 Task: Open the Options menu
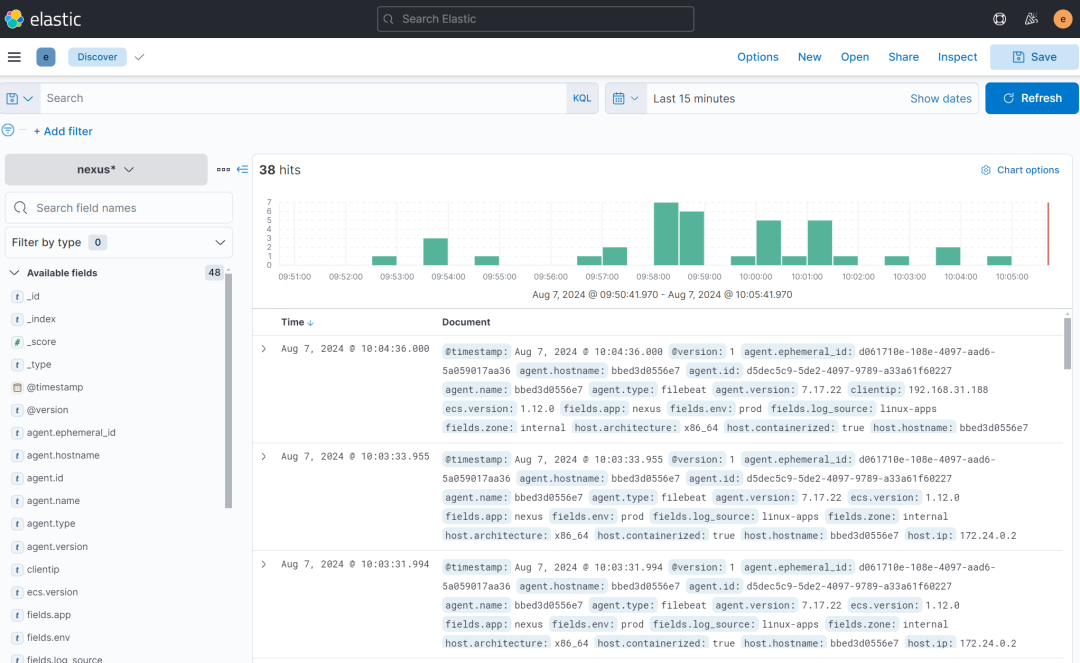[x=758, y=57]
